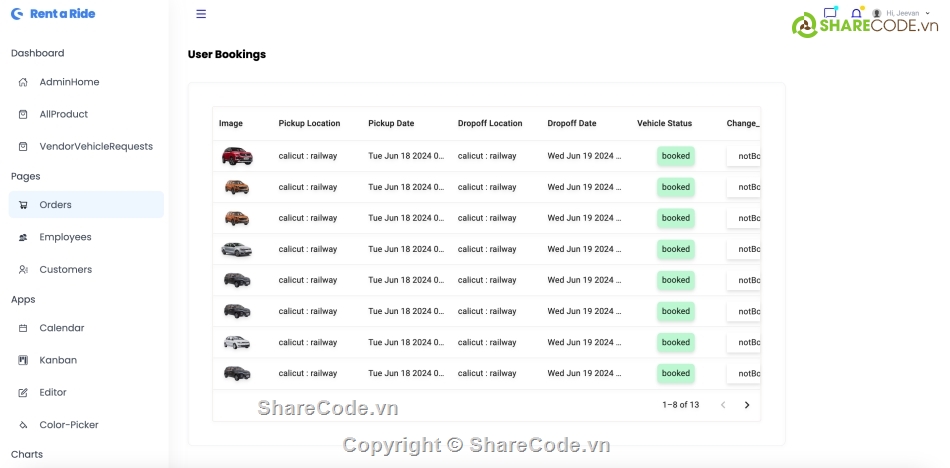950x468 pixels.
Task: Open last row's notBooked status dropdown
Action: pyautogui.click(x=745, y=374)
